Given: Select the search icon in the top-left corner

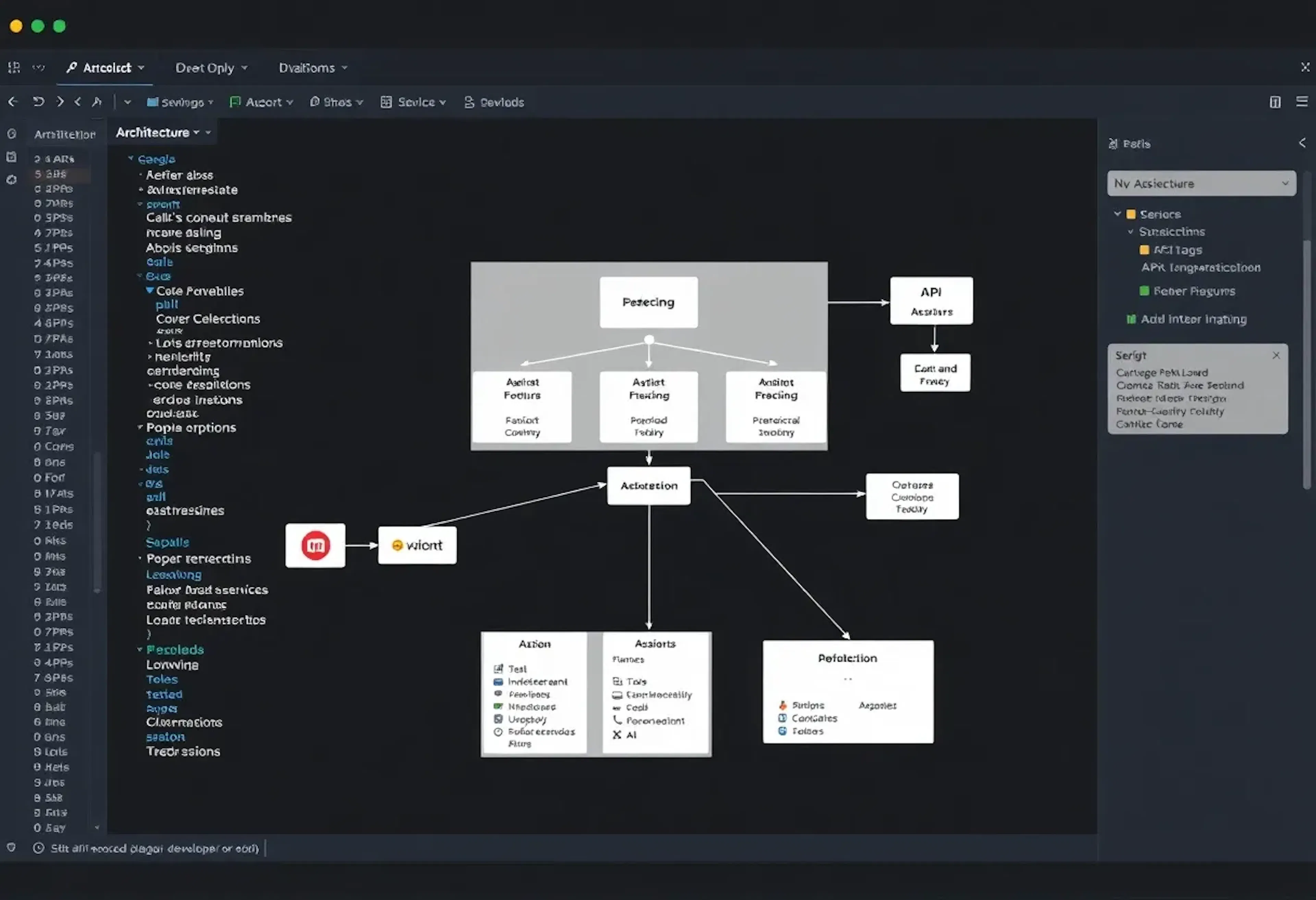Looking at the screenshot, I should point(72,67).
